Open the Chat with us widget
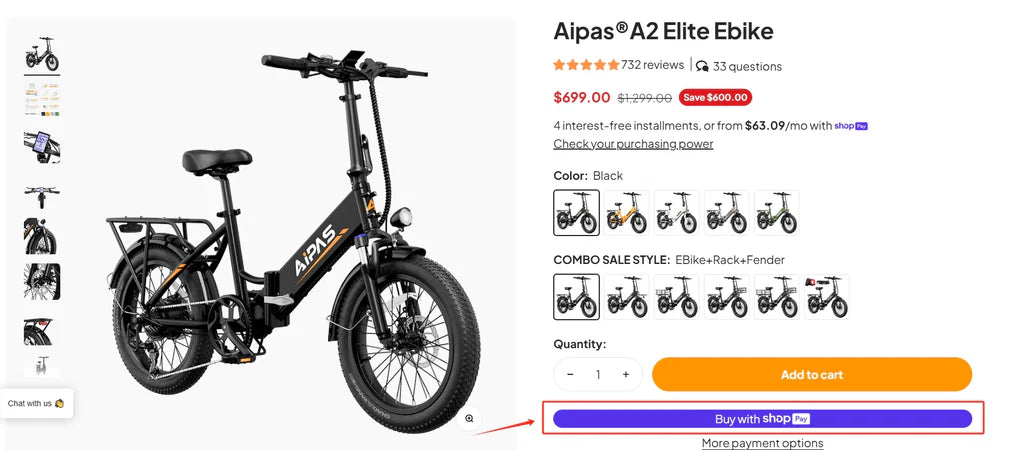 click(x=36, y=403)
